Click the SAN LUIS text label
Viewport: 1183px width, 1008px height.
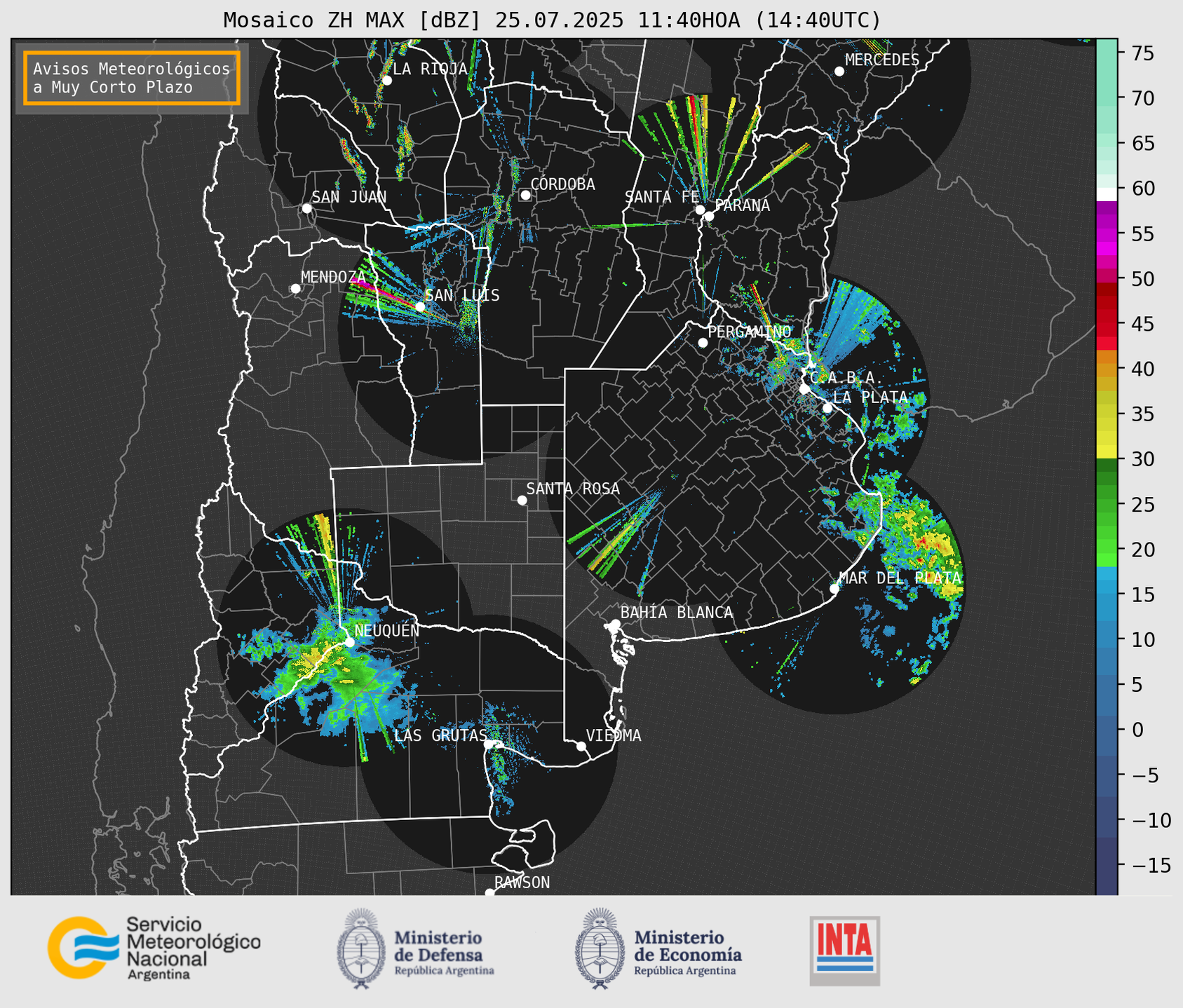tap(463, 295)
